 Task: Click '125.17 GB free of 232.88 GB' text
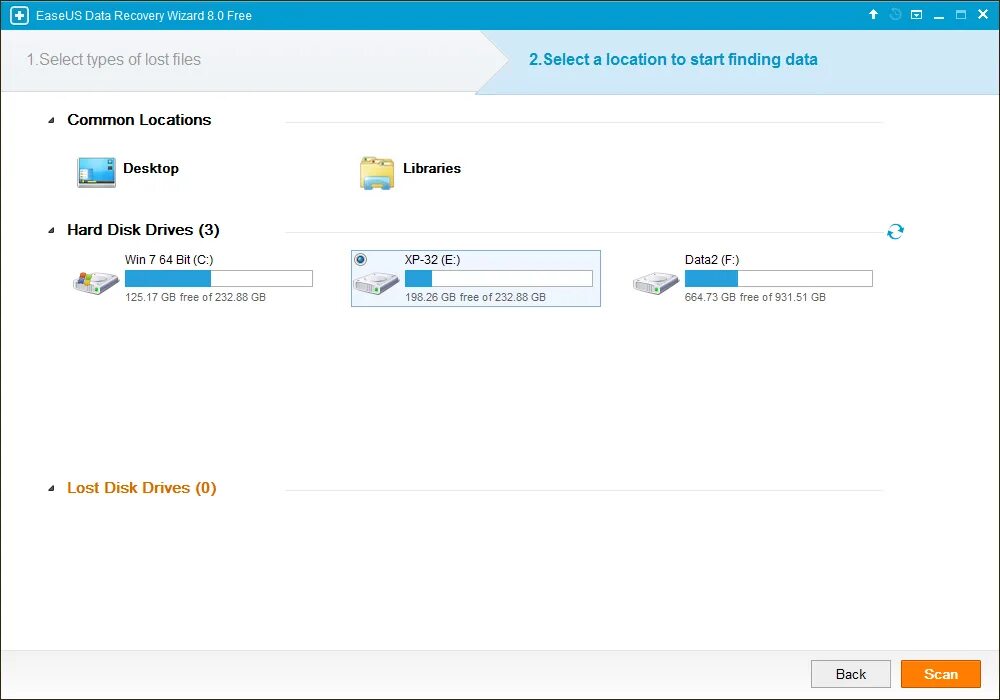click(195, 297)
